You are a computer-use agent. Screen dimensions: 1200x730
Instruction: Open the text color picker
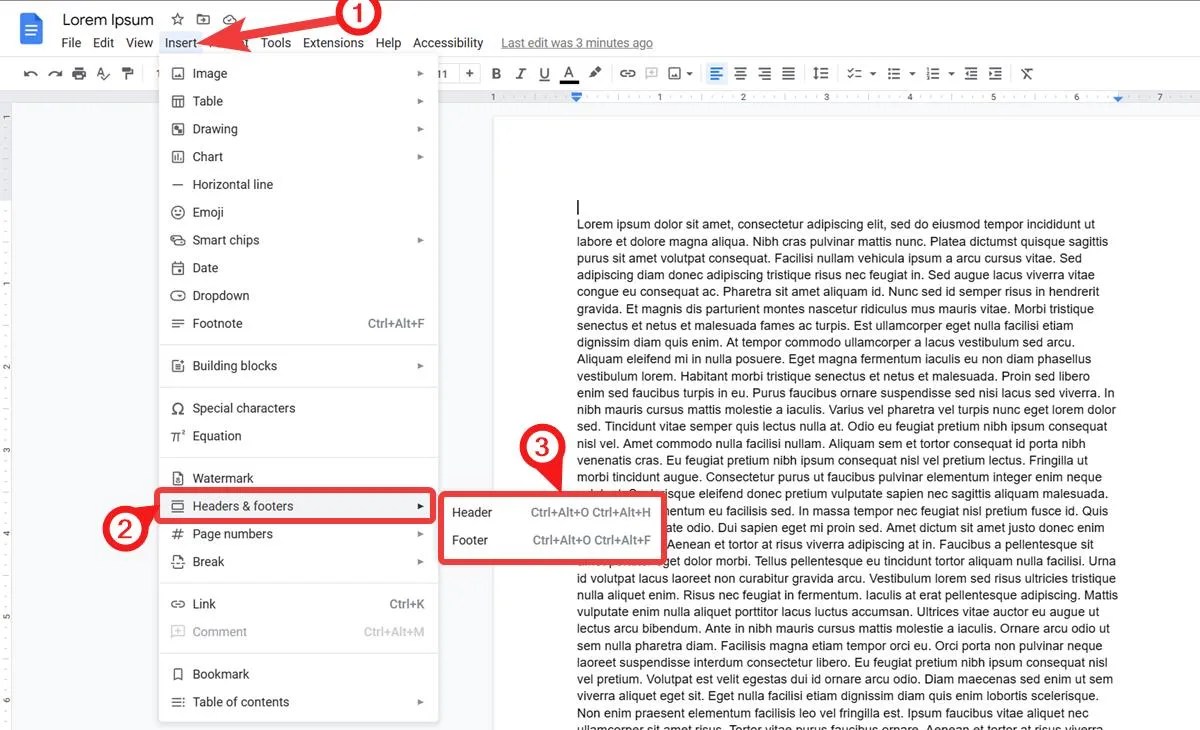point(568,73)
